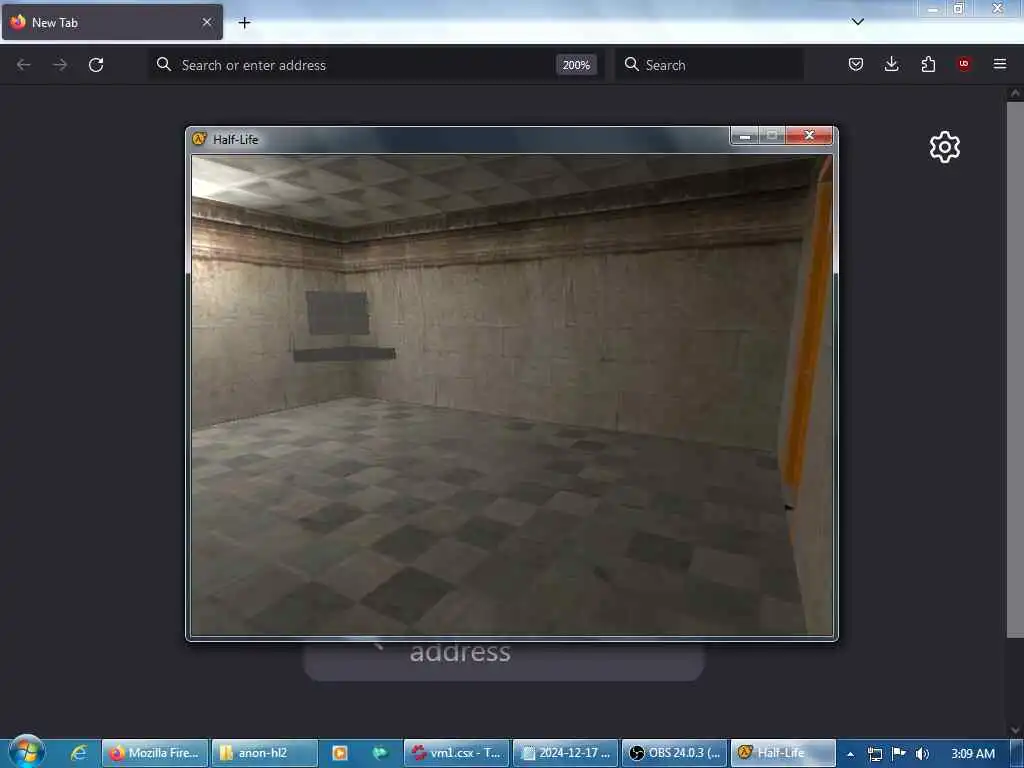Open the Windows Start orb
Viewport: 1024px width, 768px height.
[x=27, y=751]
